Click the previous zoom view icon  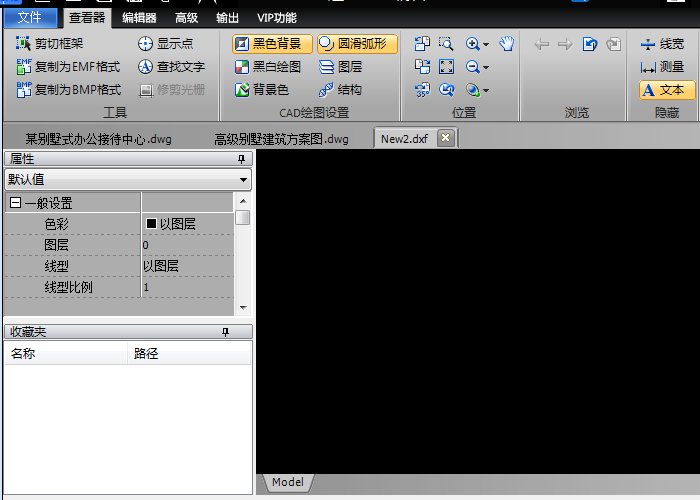[446, 90]
